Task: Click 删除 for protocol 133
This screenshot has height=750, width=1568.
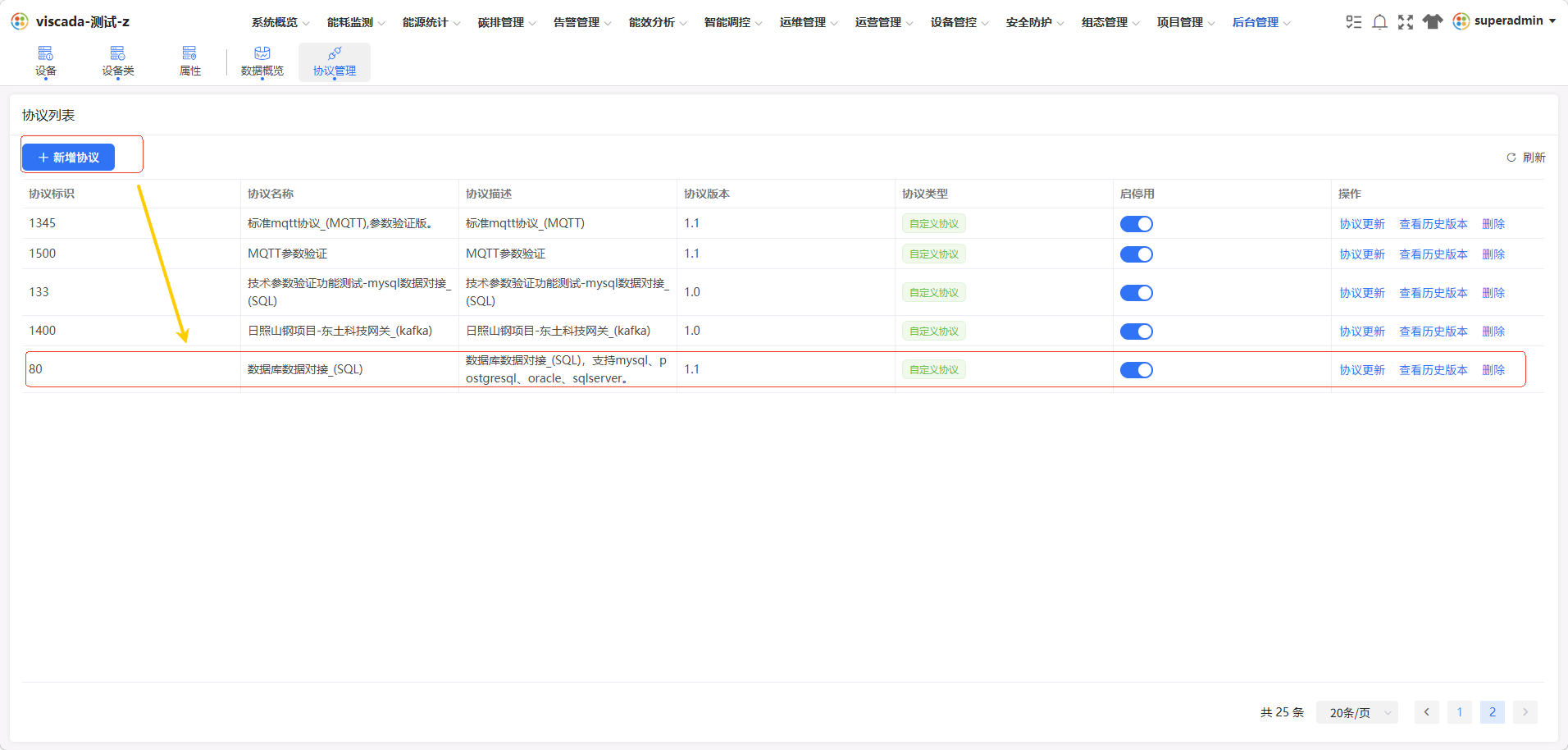Action: point(1493,293)
